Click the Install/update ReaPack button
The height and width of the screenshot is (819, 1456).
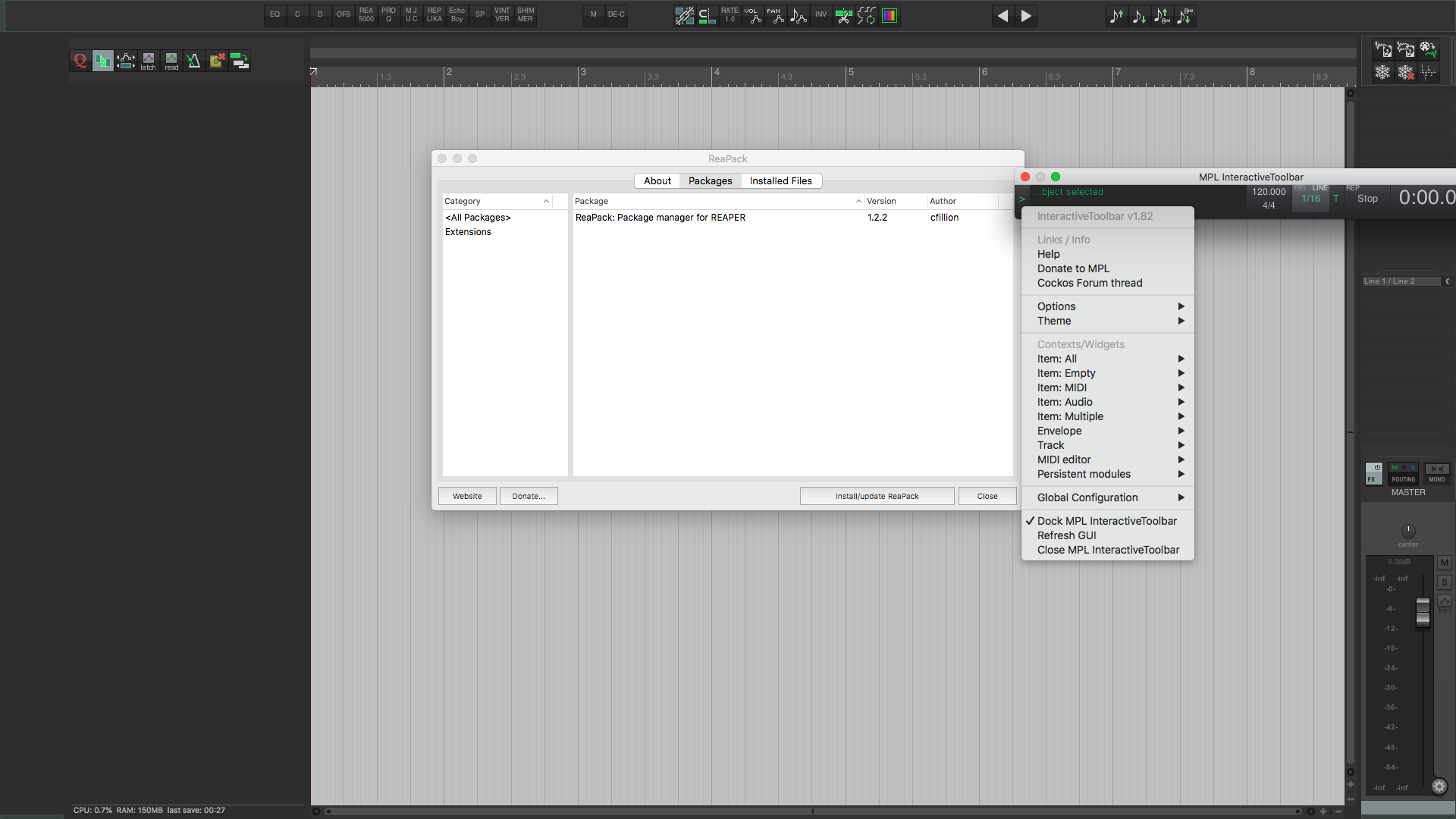point(877,496)
